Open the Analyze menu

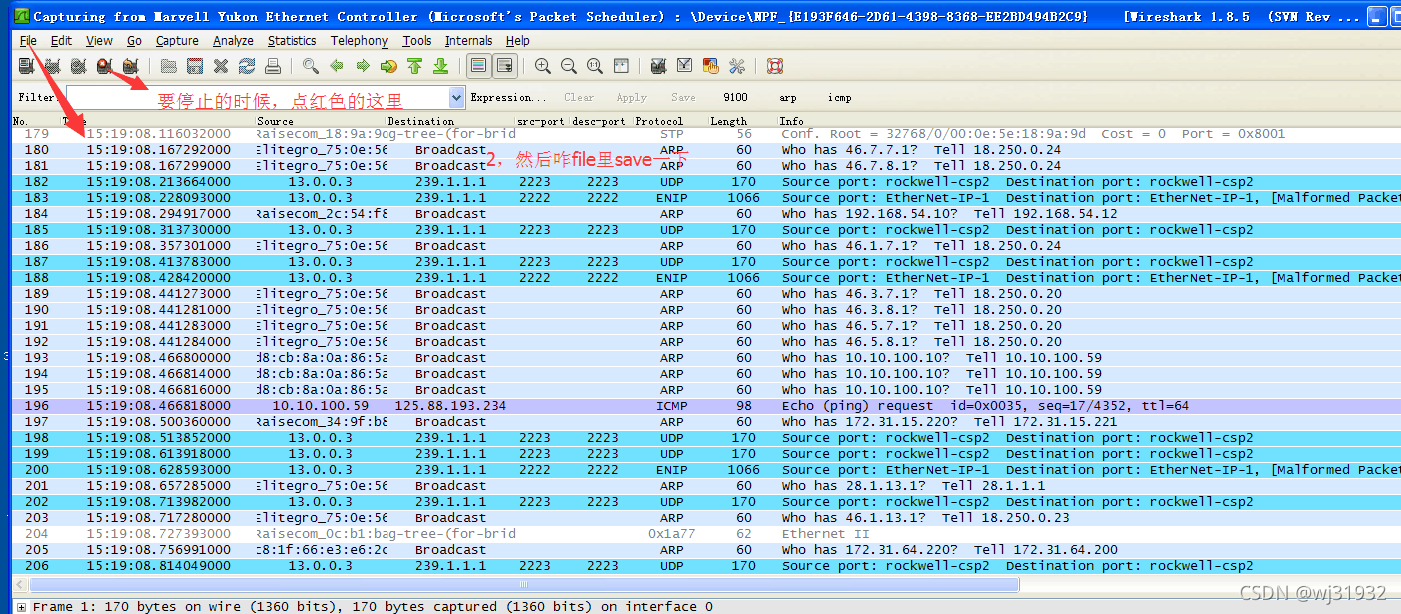233,41
